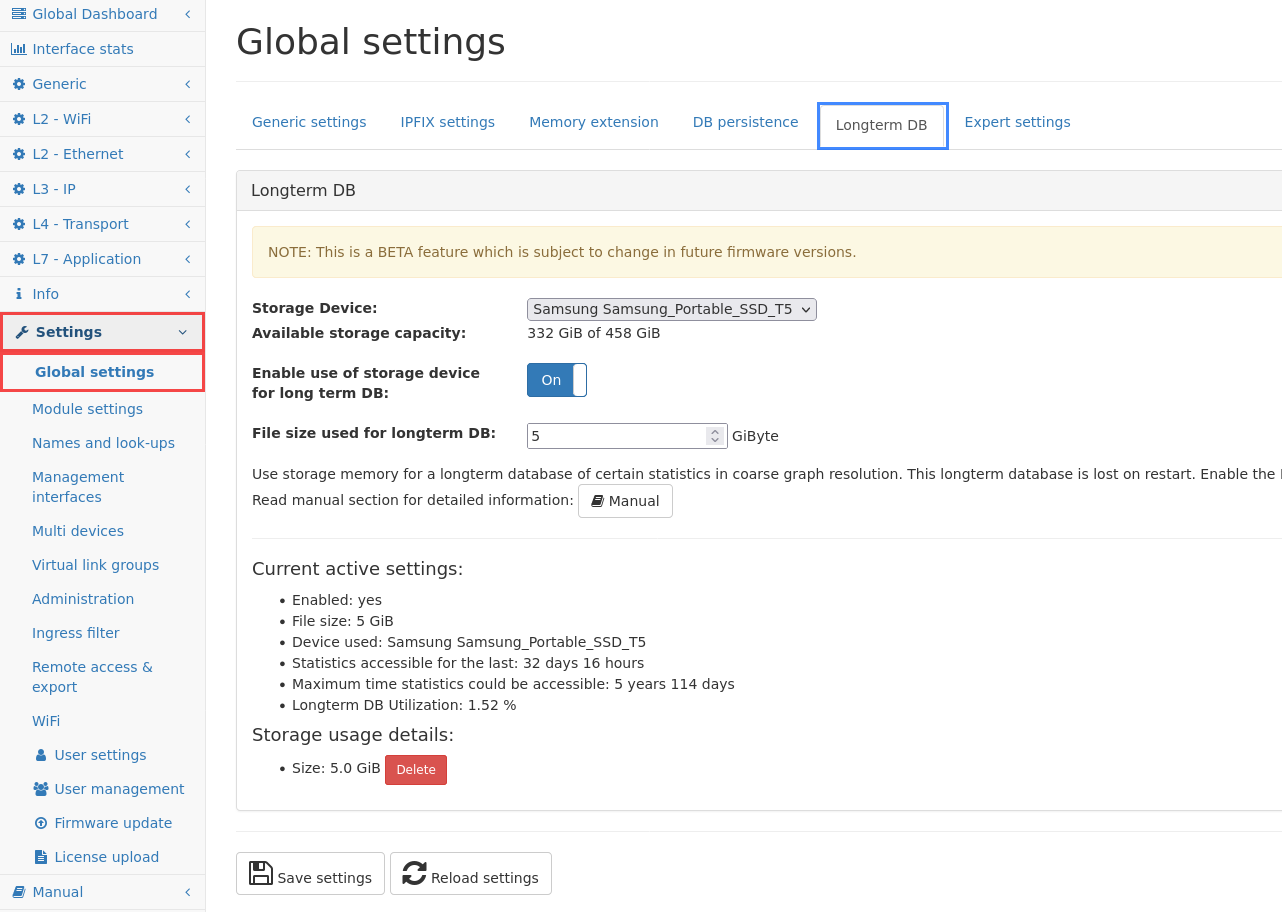Click the User settings person icon

tap(41, 755)
